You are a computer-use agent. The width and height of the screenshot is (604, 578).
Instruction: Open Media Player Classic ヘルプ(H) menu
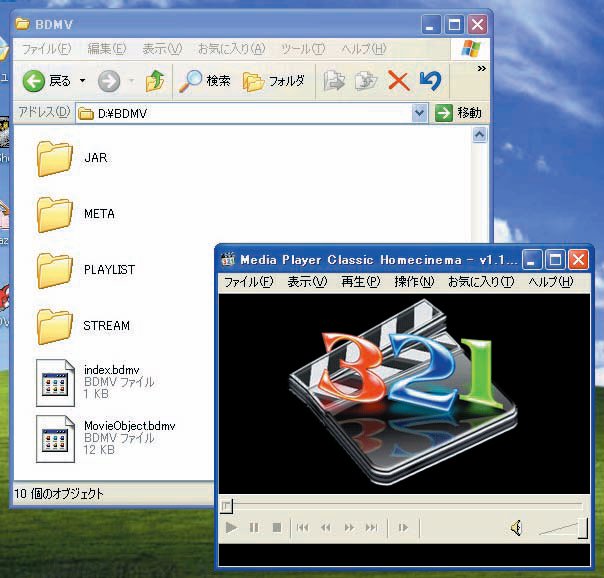550,282
